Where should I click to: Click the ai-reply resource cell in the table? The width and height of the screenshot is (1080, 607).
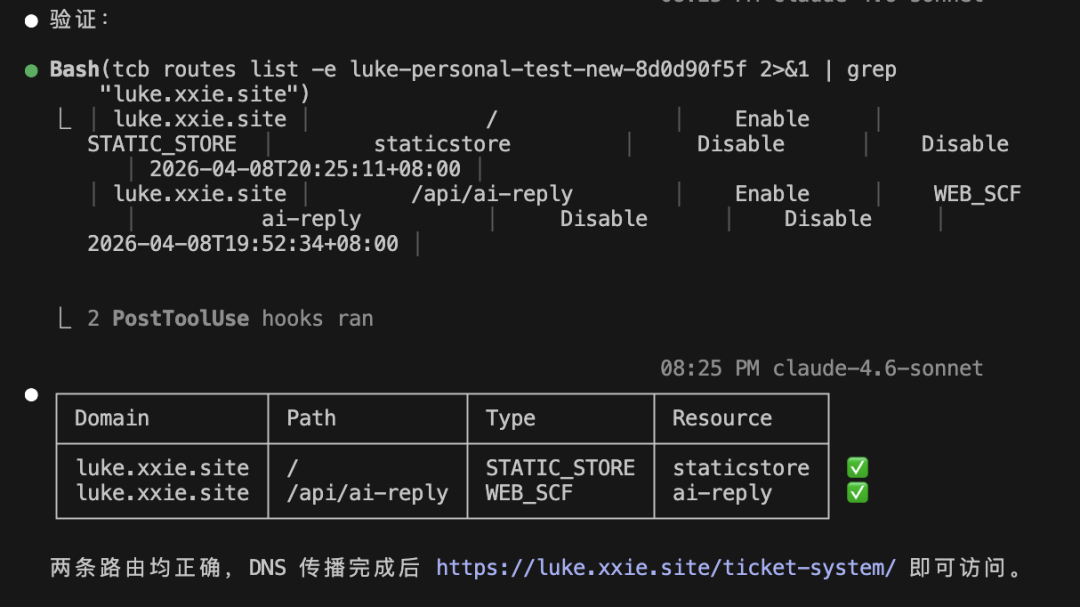point(722,493)
